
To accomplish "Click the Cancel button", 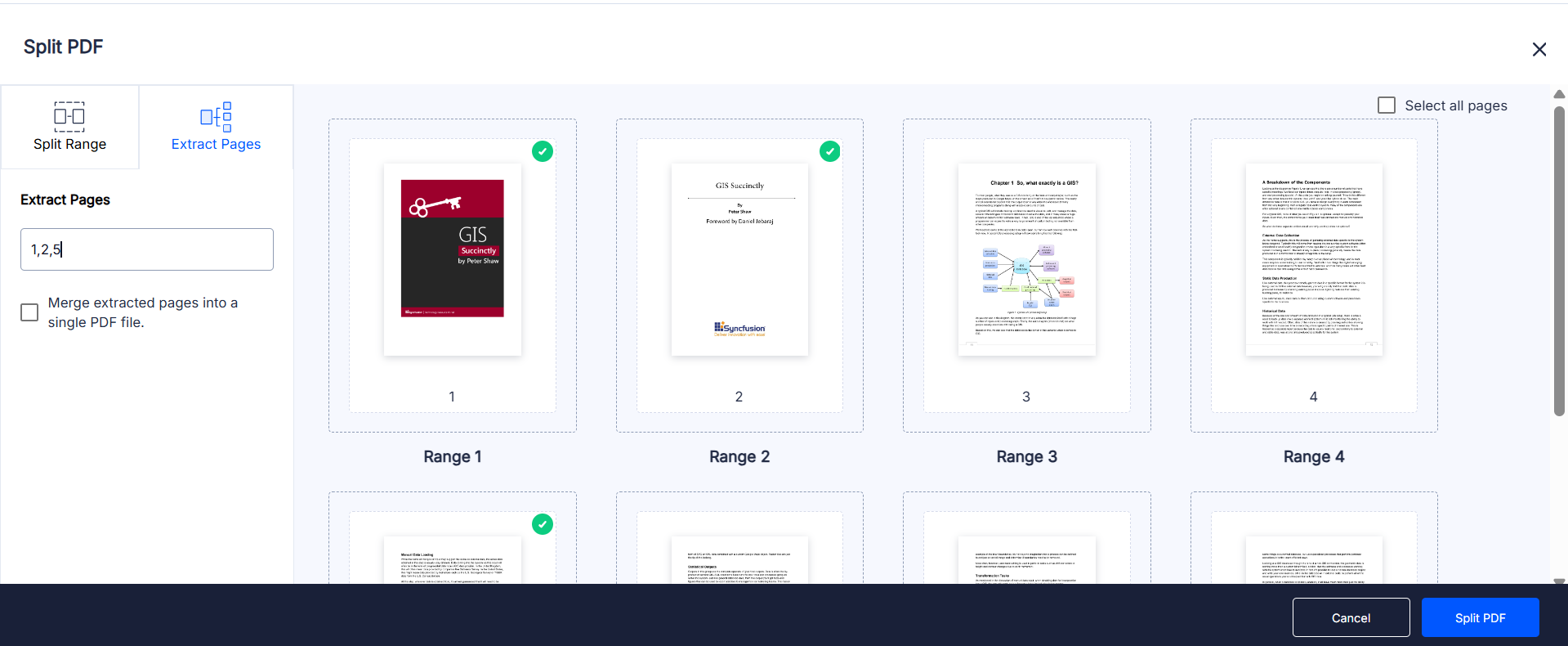I will click(1351, 617).
